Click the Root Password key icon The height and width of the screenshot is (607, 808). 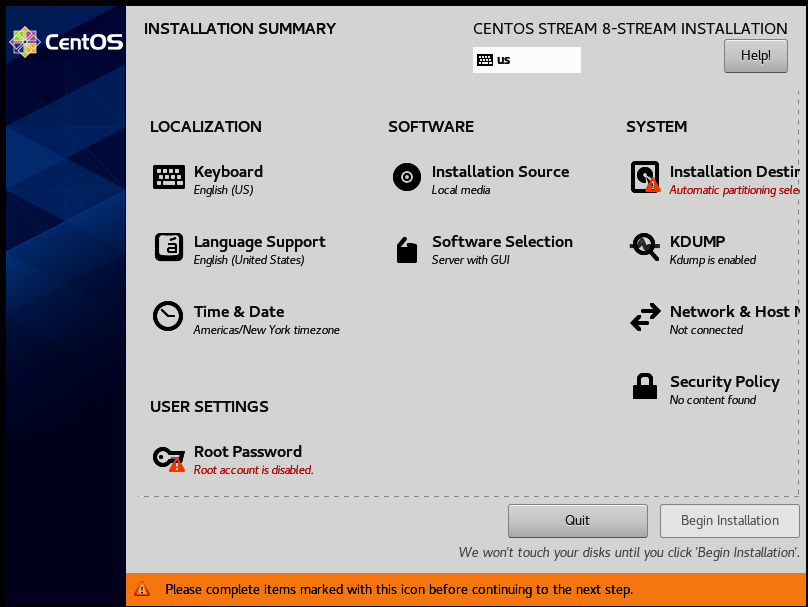pyautogui.click(x=169, y=458)
